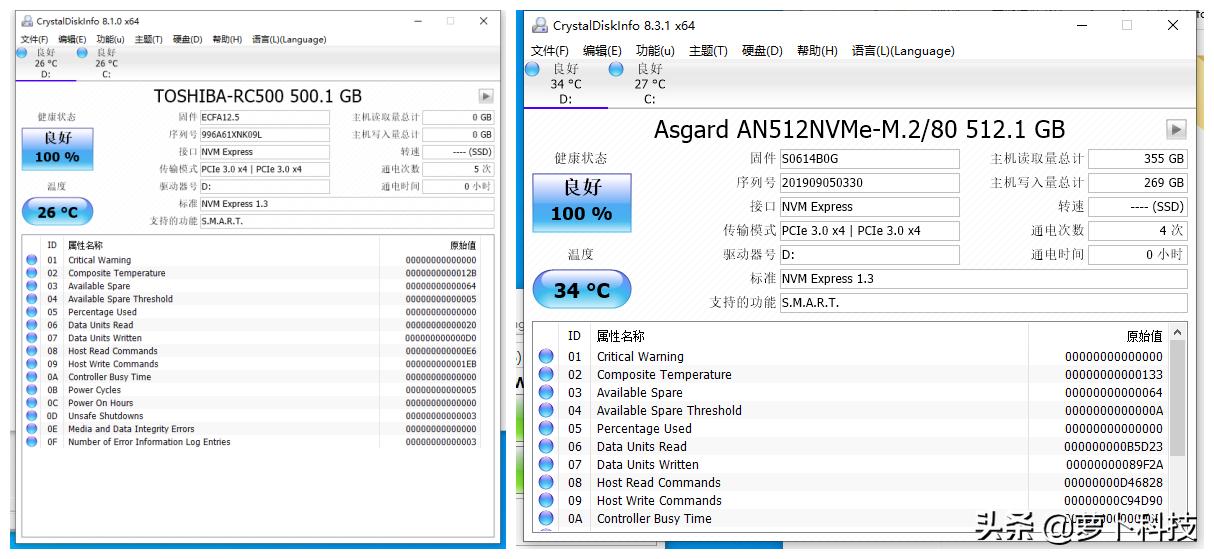Click 34 °C temperature button in Asgard window

coord(581,290)
